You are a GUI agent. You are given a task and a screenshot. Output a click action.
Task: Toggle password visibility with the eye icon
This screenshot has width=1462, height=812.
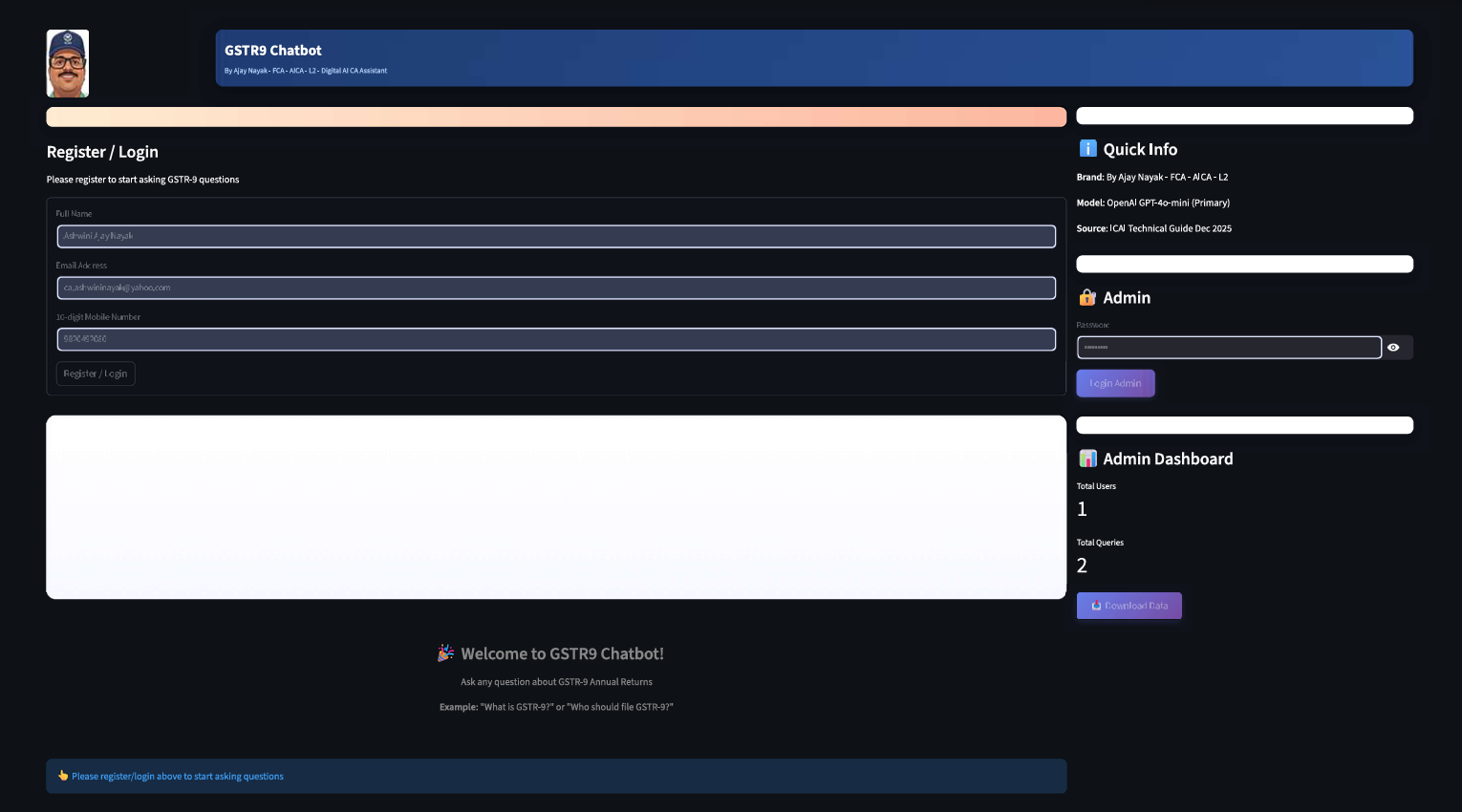(x=1393, y=348)
